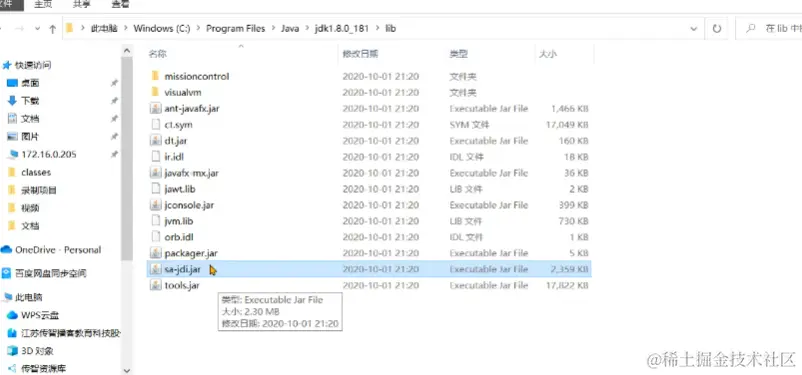Click the search magnifier icon

[x=751, y=29]
